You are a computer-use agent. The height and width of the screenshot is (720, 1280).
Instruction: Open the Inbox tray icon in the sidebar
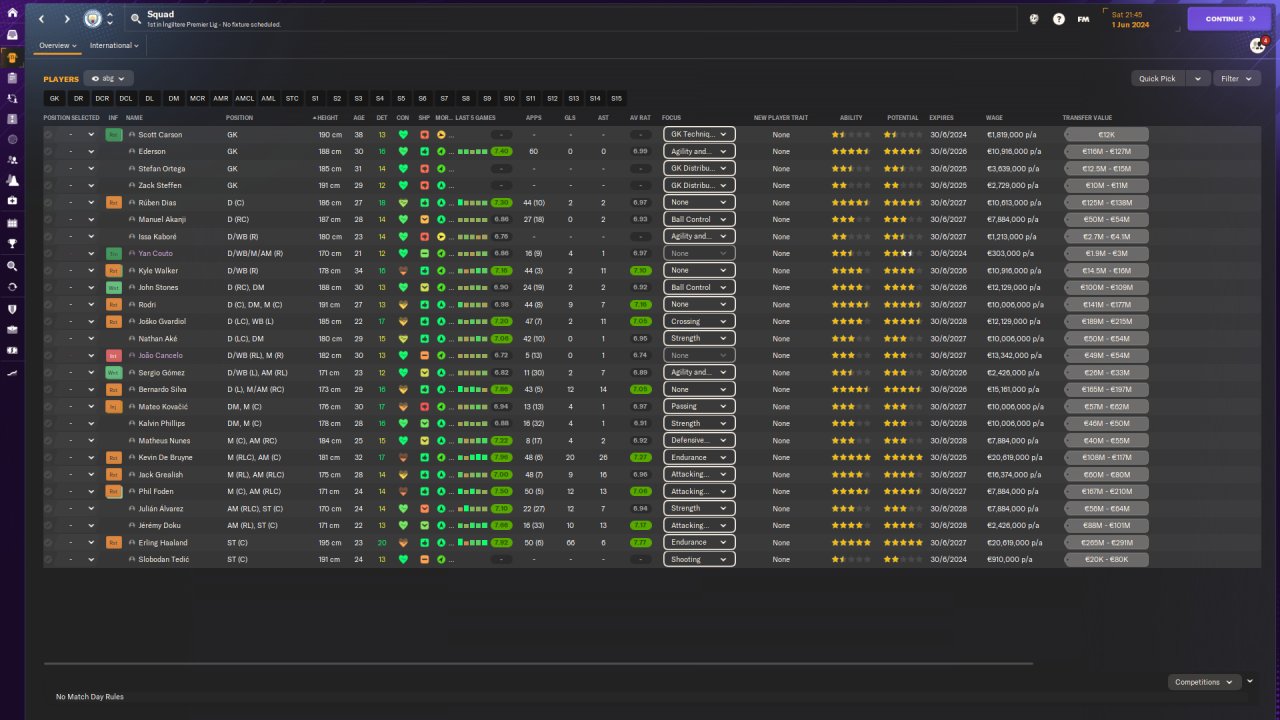tap(12, 35)
